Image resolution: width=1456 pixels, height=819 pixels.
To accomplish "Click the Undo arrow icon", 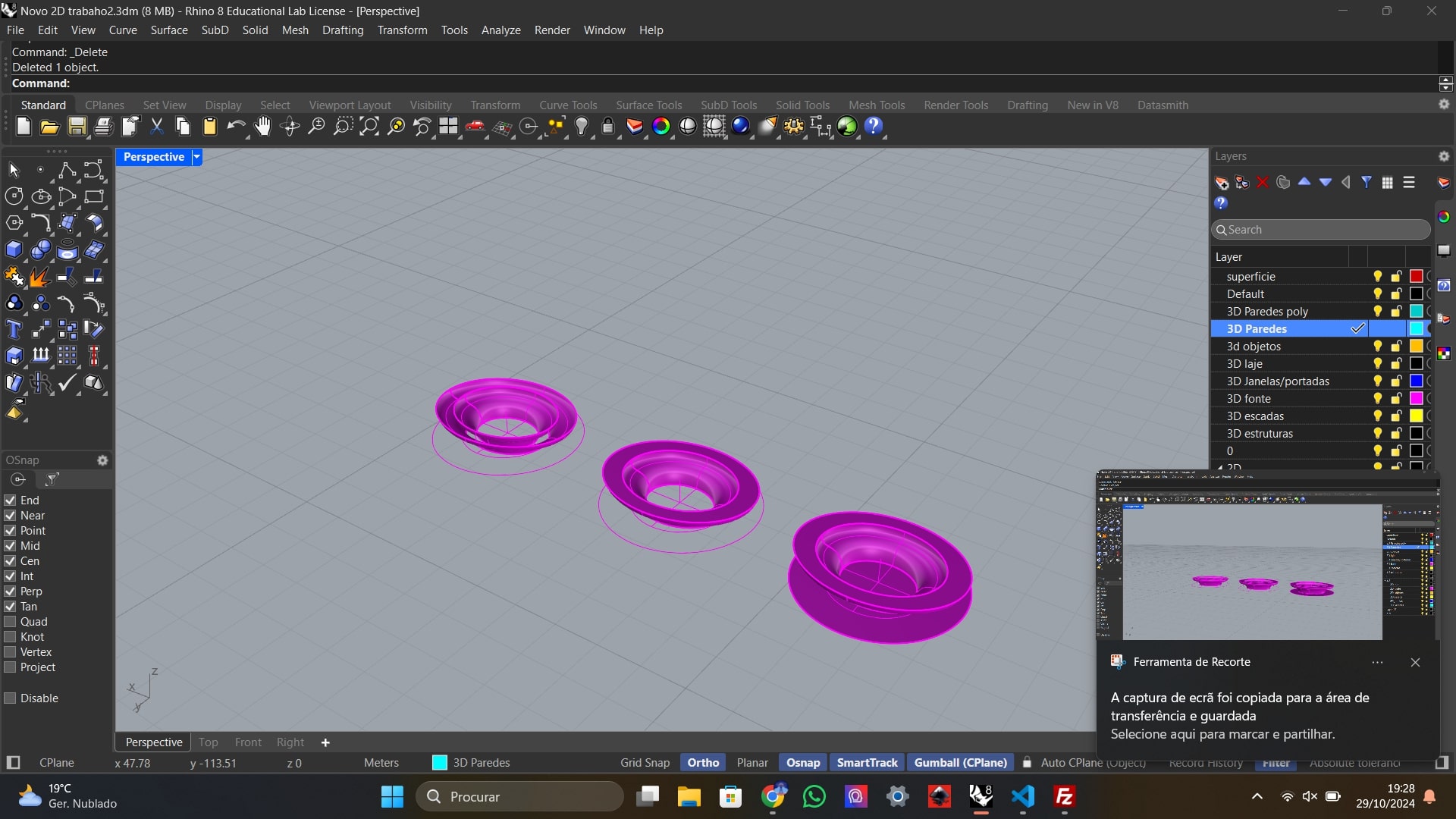I will click(236, 127).
